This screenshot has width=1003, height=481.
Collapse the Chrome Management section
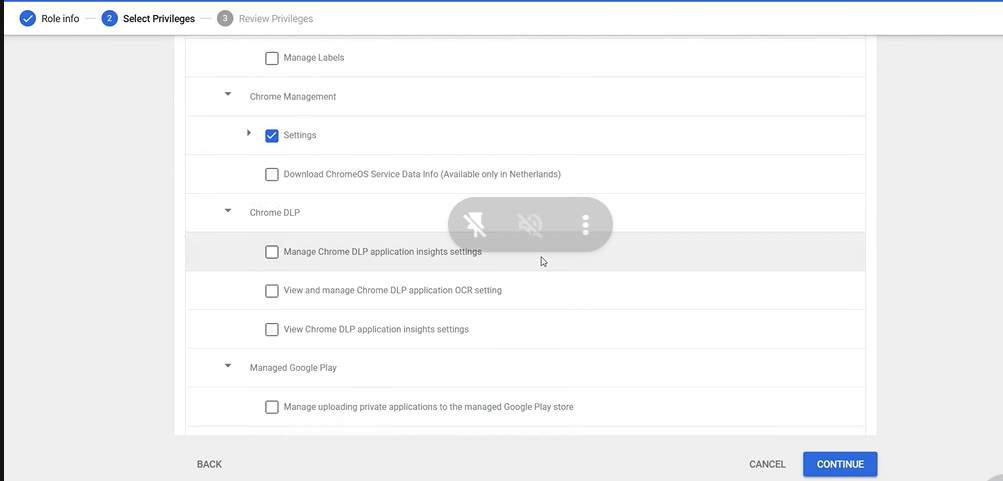228,96
